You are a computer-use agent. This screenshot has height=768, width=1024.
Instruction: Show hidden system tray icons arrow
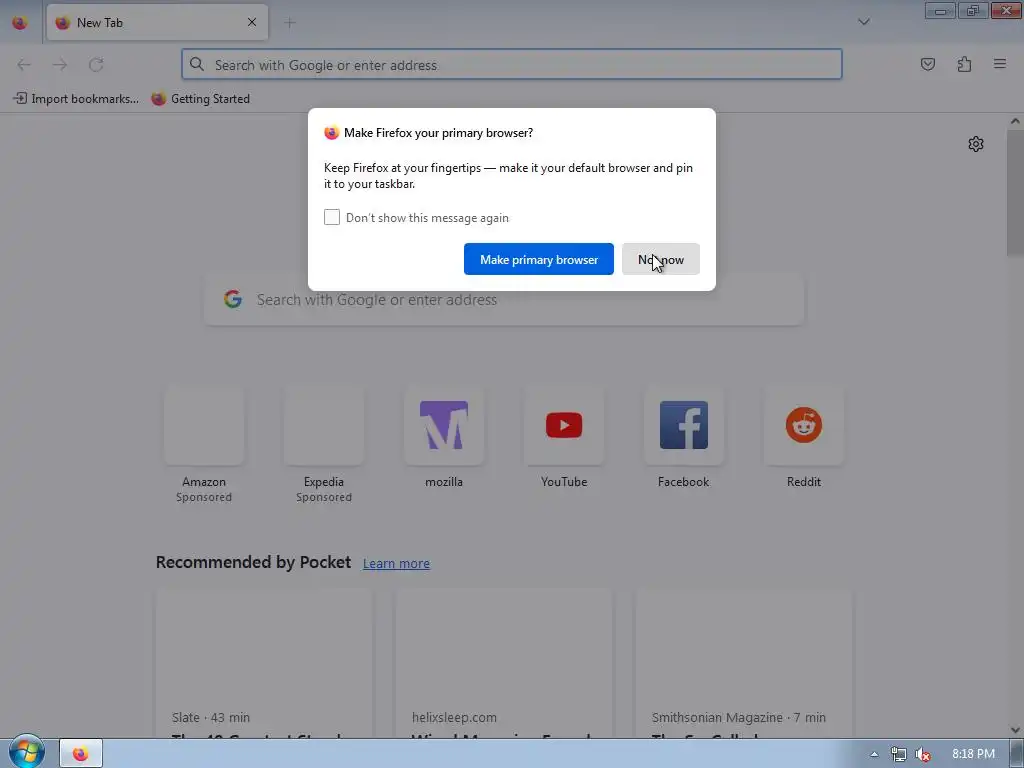coord(874,754)
